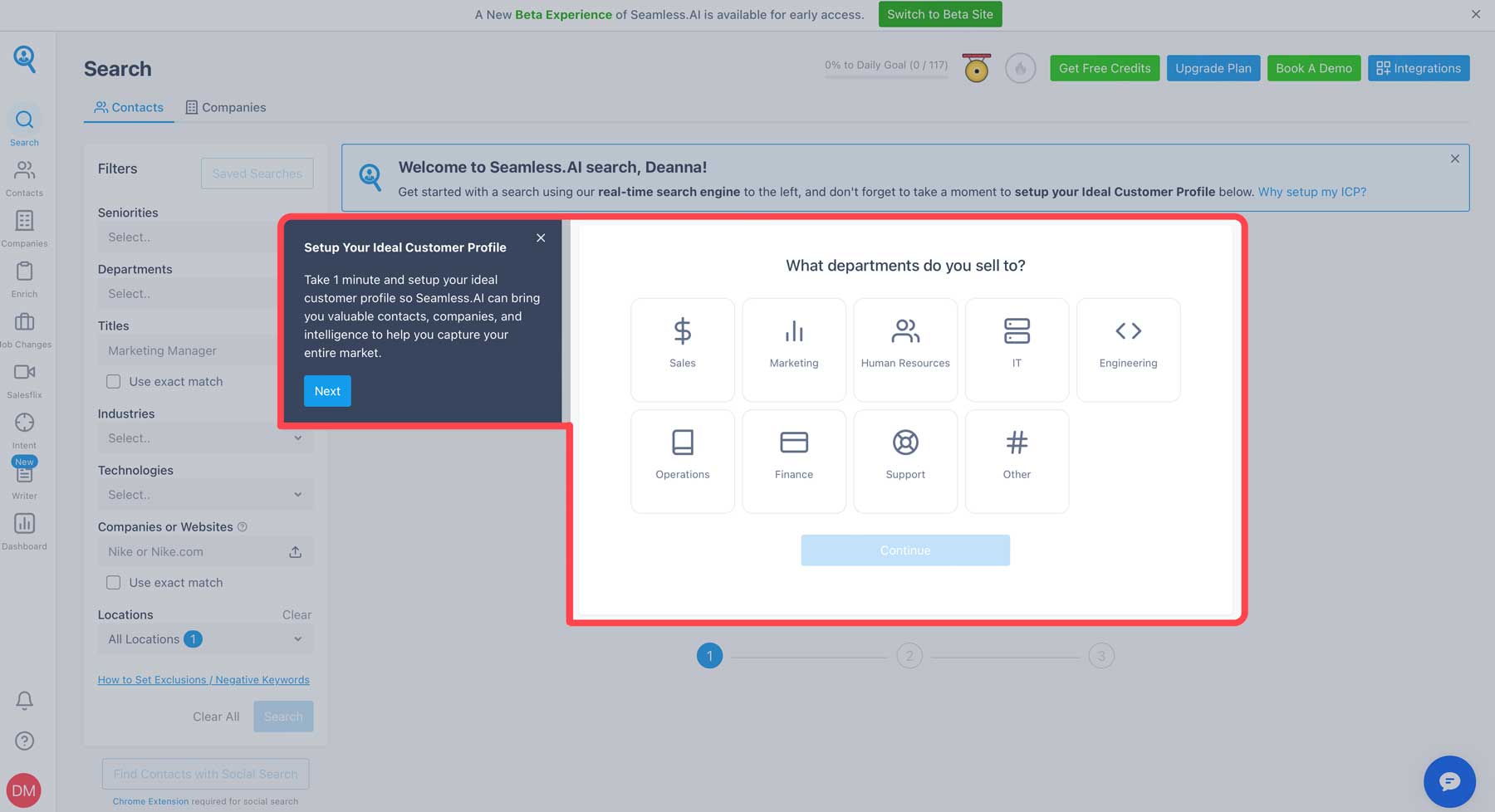This screenshot has height=812, width=1495.
Task: Select the Enrich tool from the sidebar
Action: point(24,278)
